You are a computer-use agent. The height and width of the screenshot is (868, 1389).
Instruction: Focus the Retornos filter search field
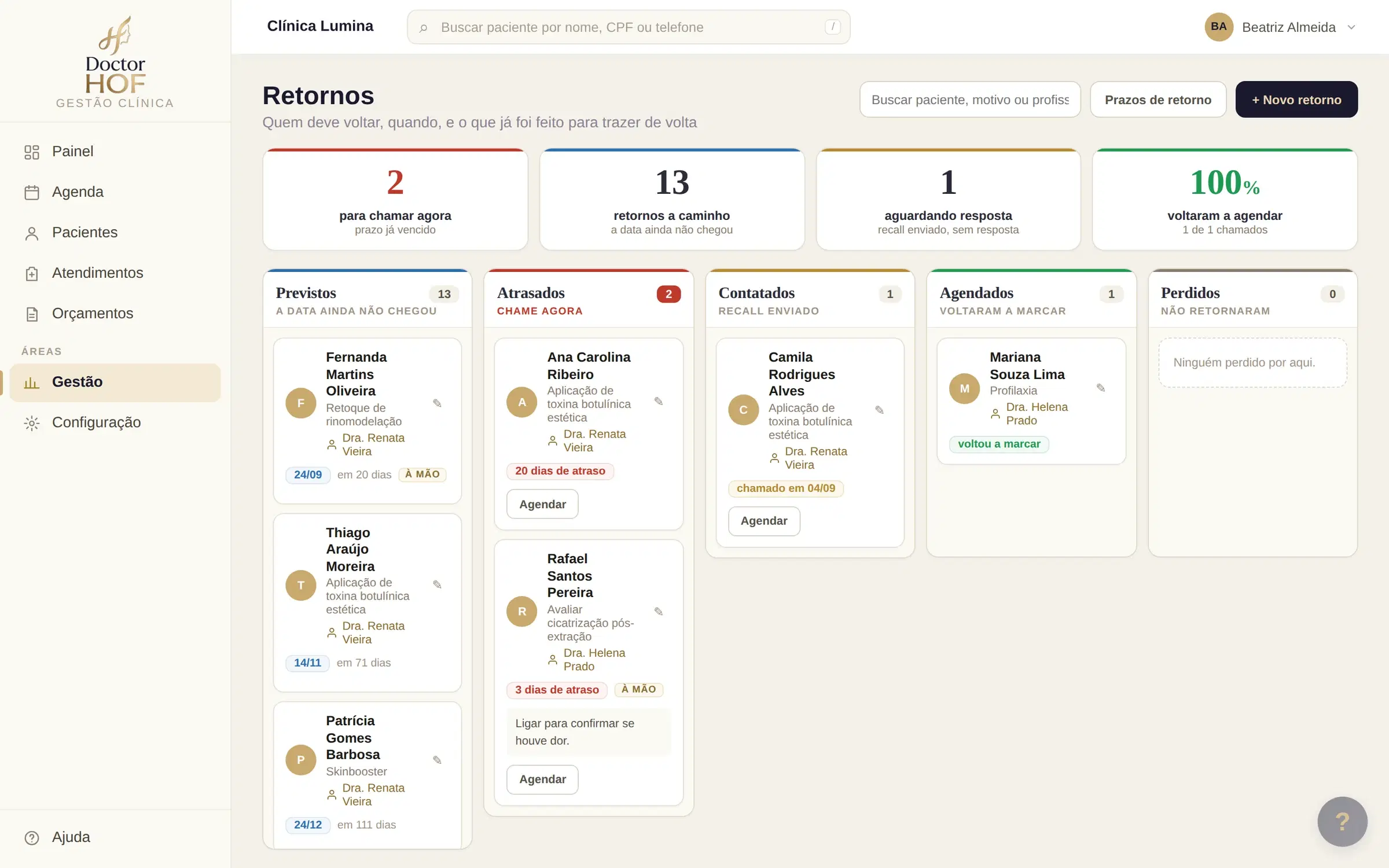tap(970, 100)
